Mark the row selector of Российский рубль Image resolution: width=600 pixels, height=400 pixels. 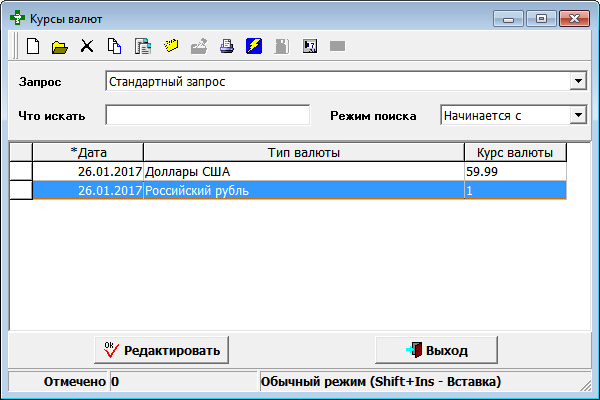click(21, 190)
